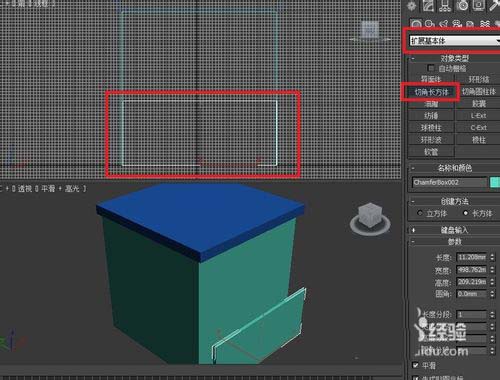Click the 异面体 object type button
The height and width of the screenshot is (380, 500).
(x=431, y=79)
